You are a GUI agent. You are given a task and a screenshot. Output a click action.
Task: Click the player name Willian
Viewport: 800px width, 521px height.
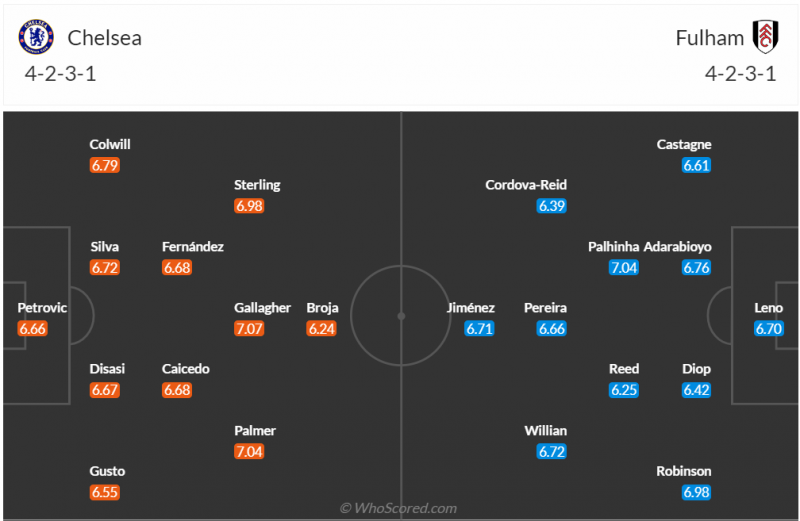tap(546, 431)
